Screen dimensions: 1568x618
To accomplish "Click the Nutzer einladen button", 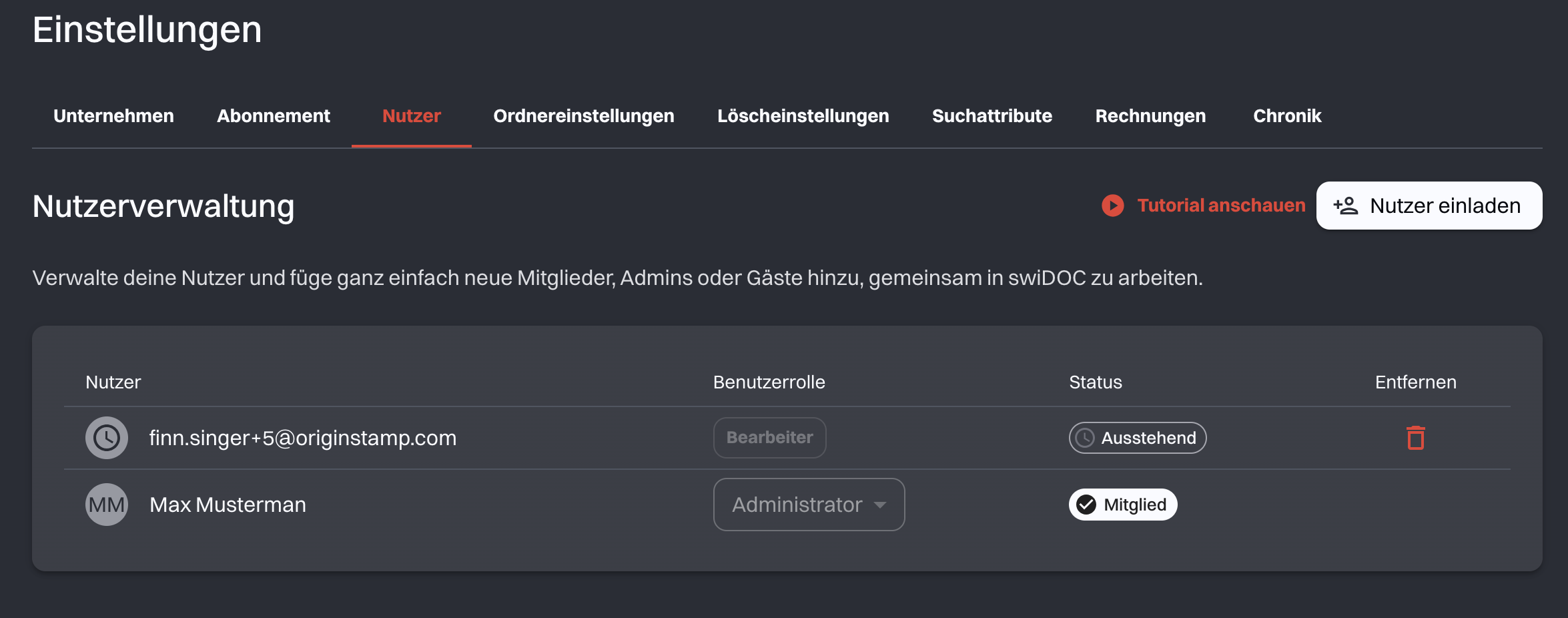I will [x=1429, y=206].
